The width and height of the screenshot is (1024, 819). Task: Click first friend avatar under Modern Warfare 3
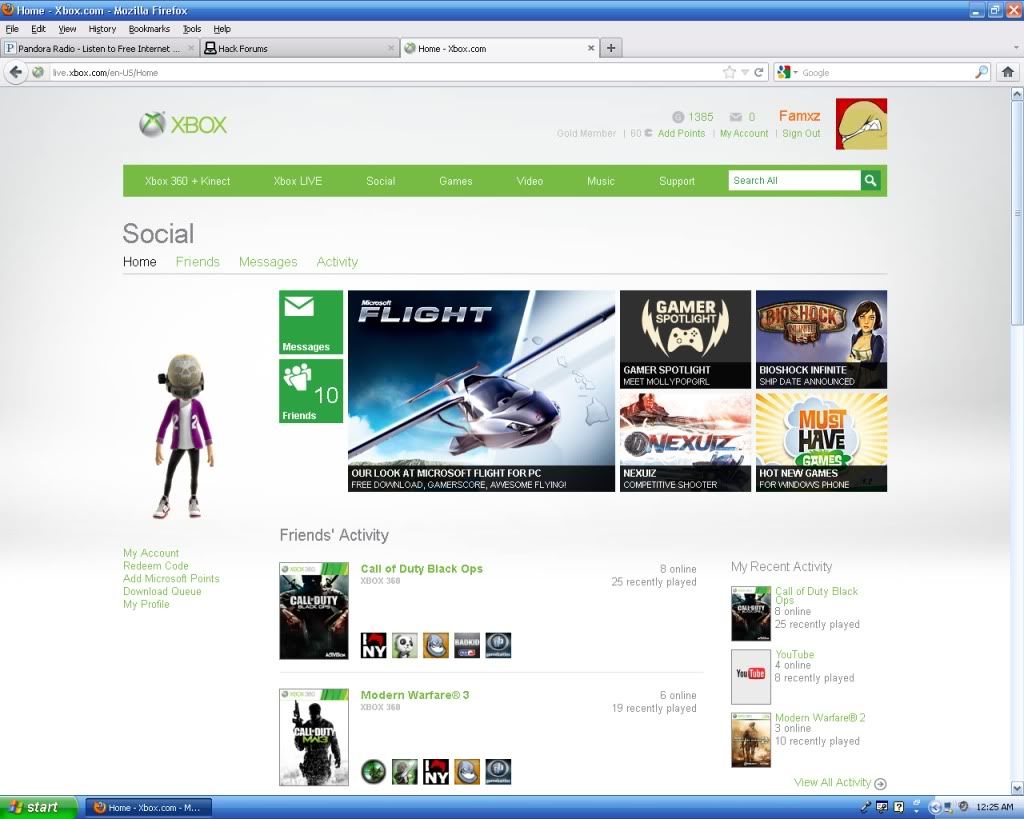click(x=374, y=771)
